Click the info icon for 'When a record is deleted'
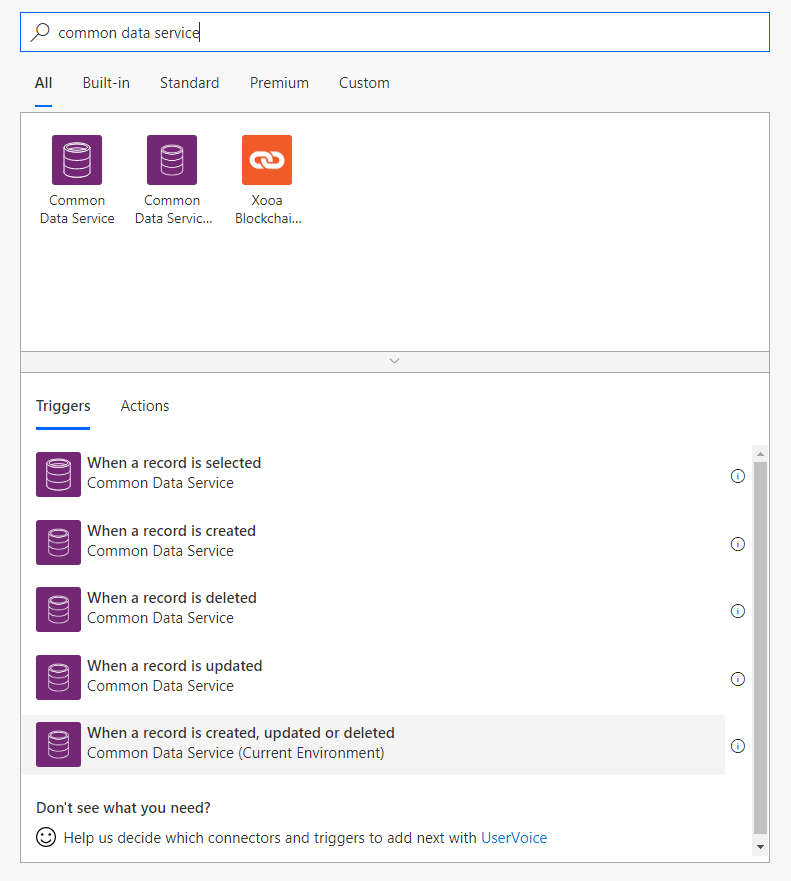Image resolution: width=791 pixels, height=881 pixels. 738,611
